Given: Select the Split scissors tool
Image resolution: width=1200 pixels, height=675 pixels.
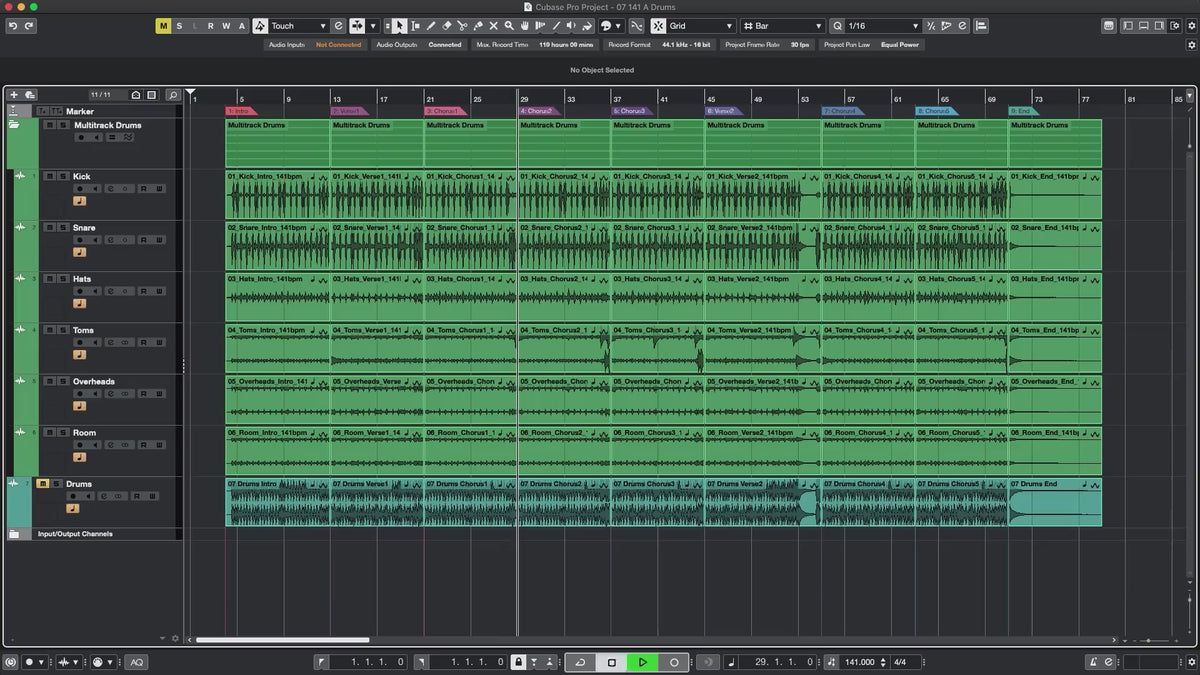Looking at the screenshot, I should pos(462,25).
